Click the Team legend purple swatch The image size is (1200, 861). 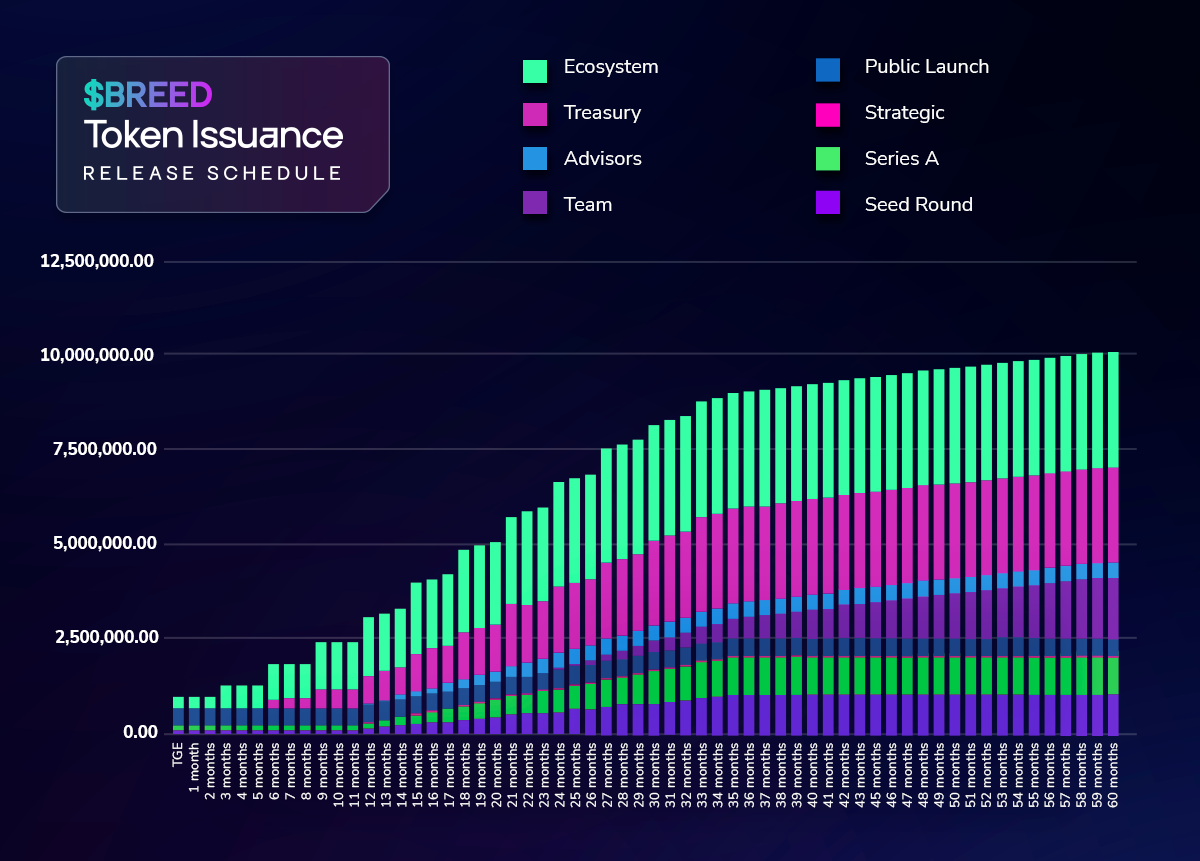tap(535, 206)
